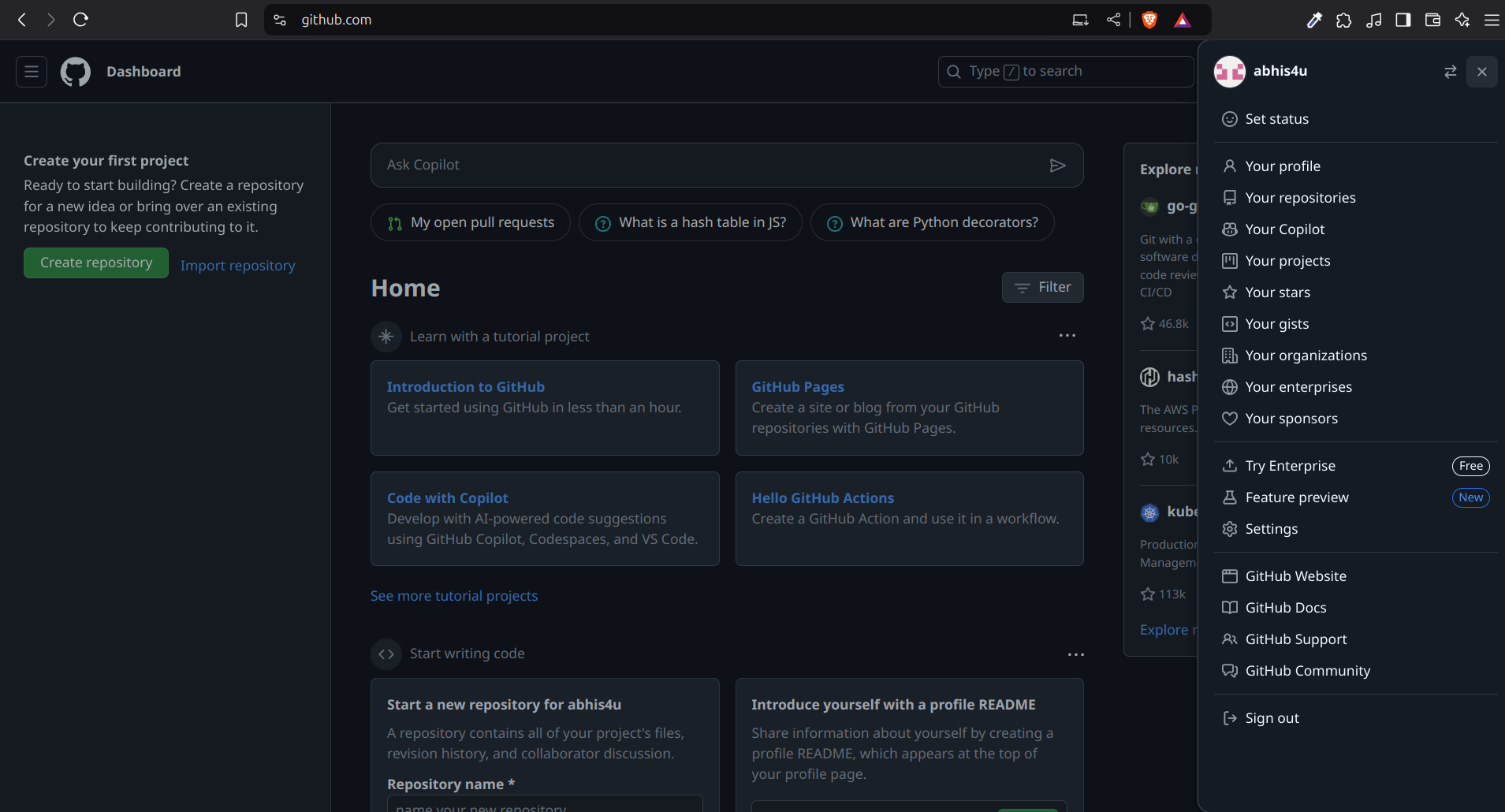Image resolution: width=1505 pixels, height=812 pixels.
Task: Open the Brave Wallet icon
Action: coord(1433,20)
